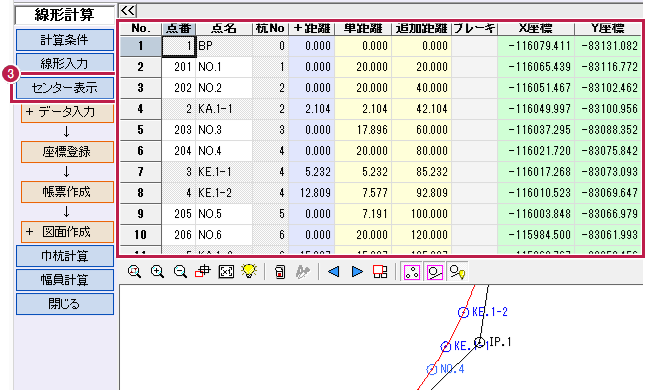This screenshot has height=390, width=647.
Task: Collapse panel with the << button
Action: pos(128,10)
